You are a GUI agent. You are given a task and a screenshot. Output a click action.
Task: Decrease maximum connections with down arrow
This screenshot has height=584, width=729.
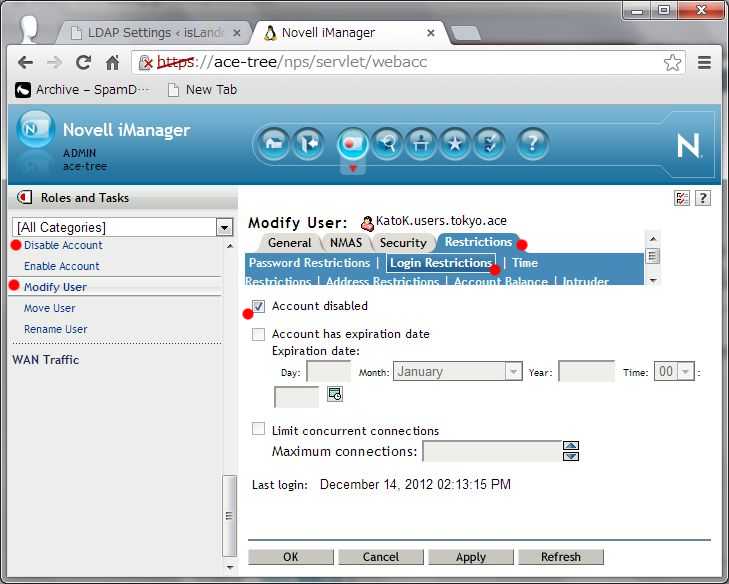pos(571,456)
